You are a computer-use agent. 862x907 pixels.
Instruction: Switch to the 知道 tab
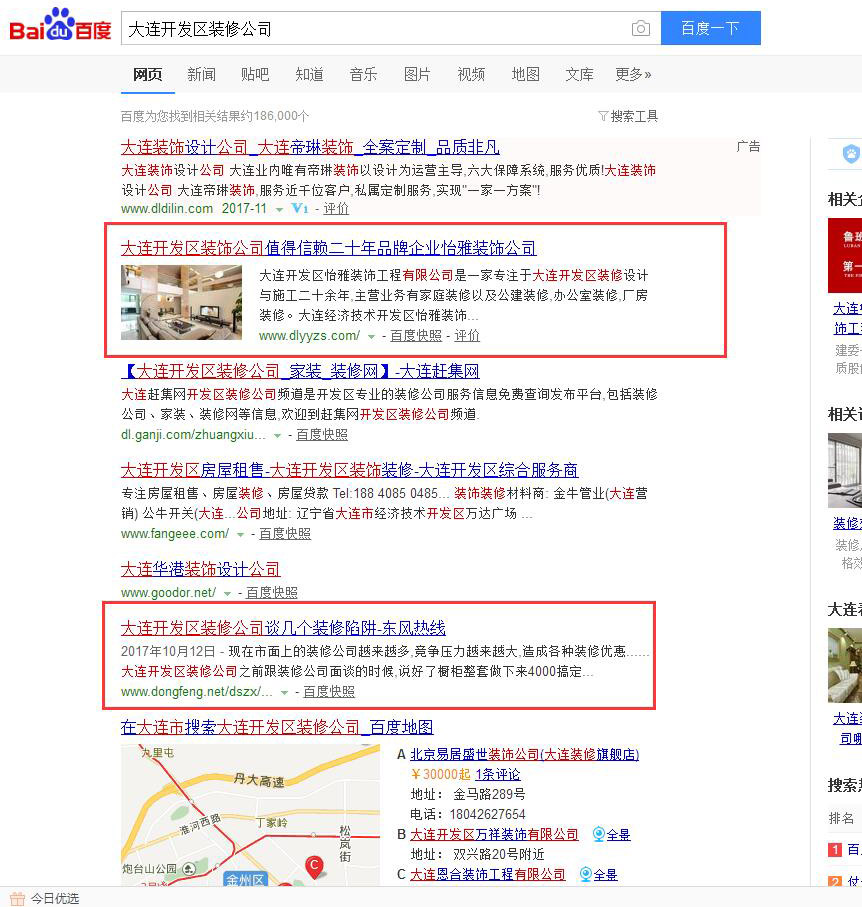click(310, 75)
